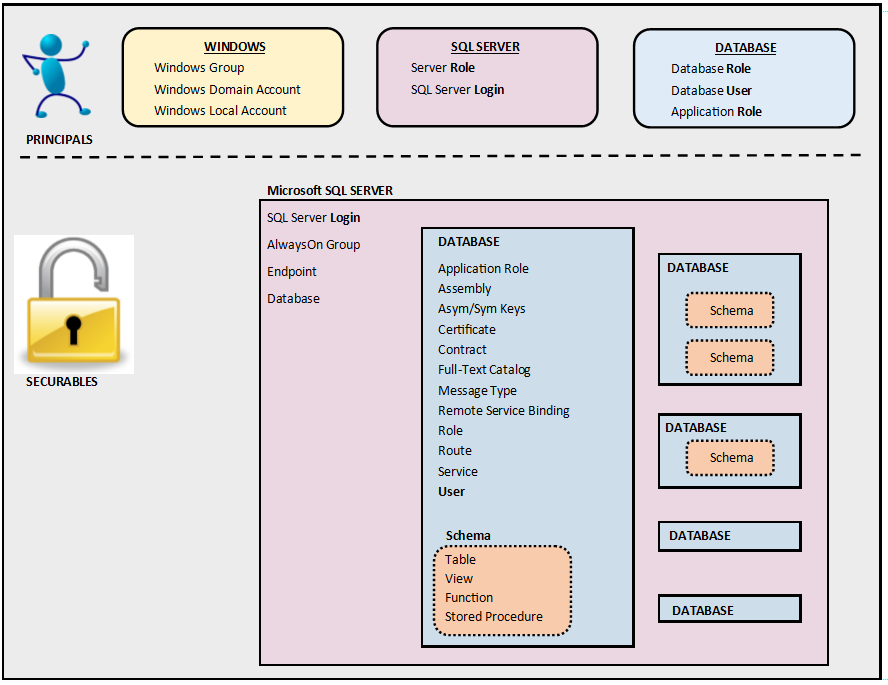Select Full-Text Catalog entry
The width and height of the screenshot is (888, 685).
pyautogui.click(x=484, y=370)
